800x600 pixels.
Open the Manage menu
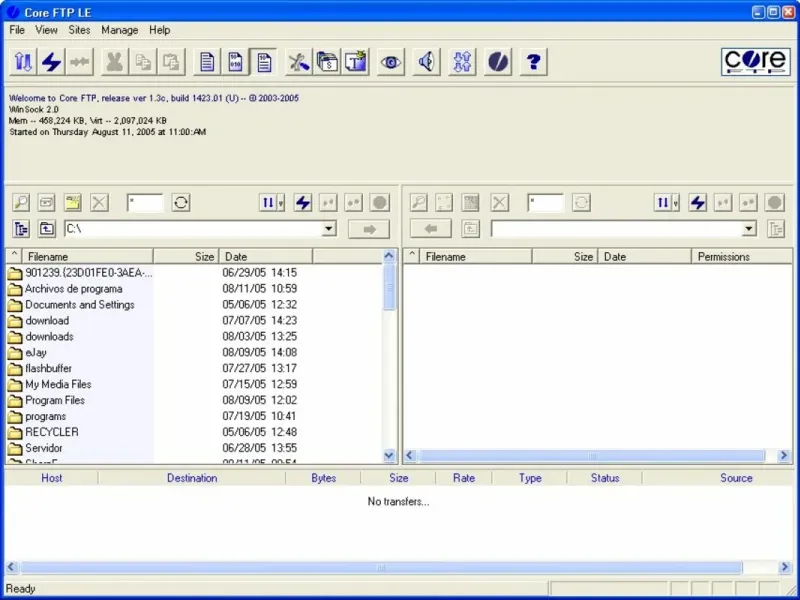point(119,30)
